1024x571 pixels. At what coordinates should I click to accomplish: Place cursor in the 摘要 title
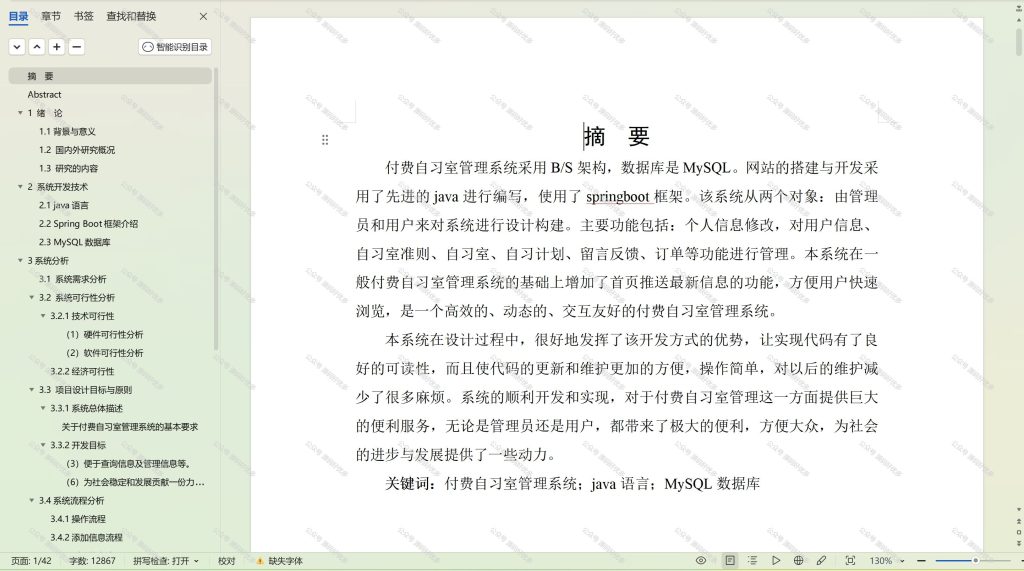click(616, 137)
